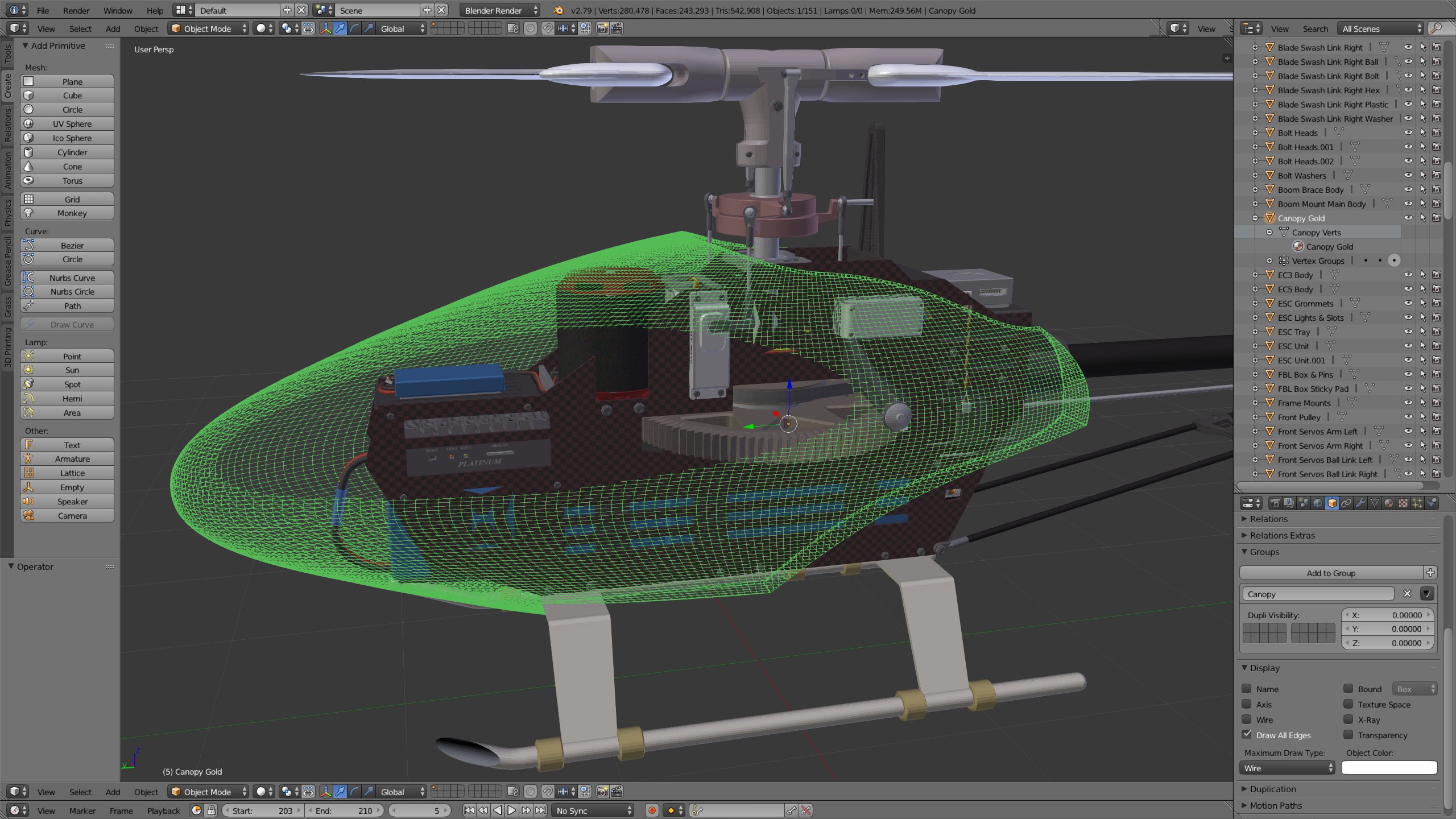Screen dimensions: 1456x819
Task: Open the World properties tab
Action: pos(1317,503)
